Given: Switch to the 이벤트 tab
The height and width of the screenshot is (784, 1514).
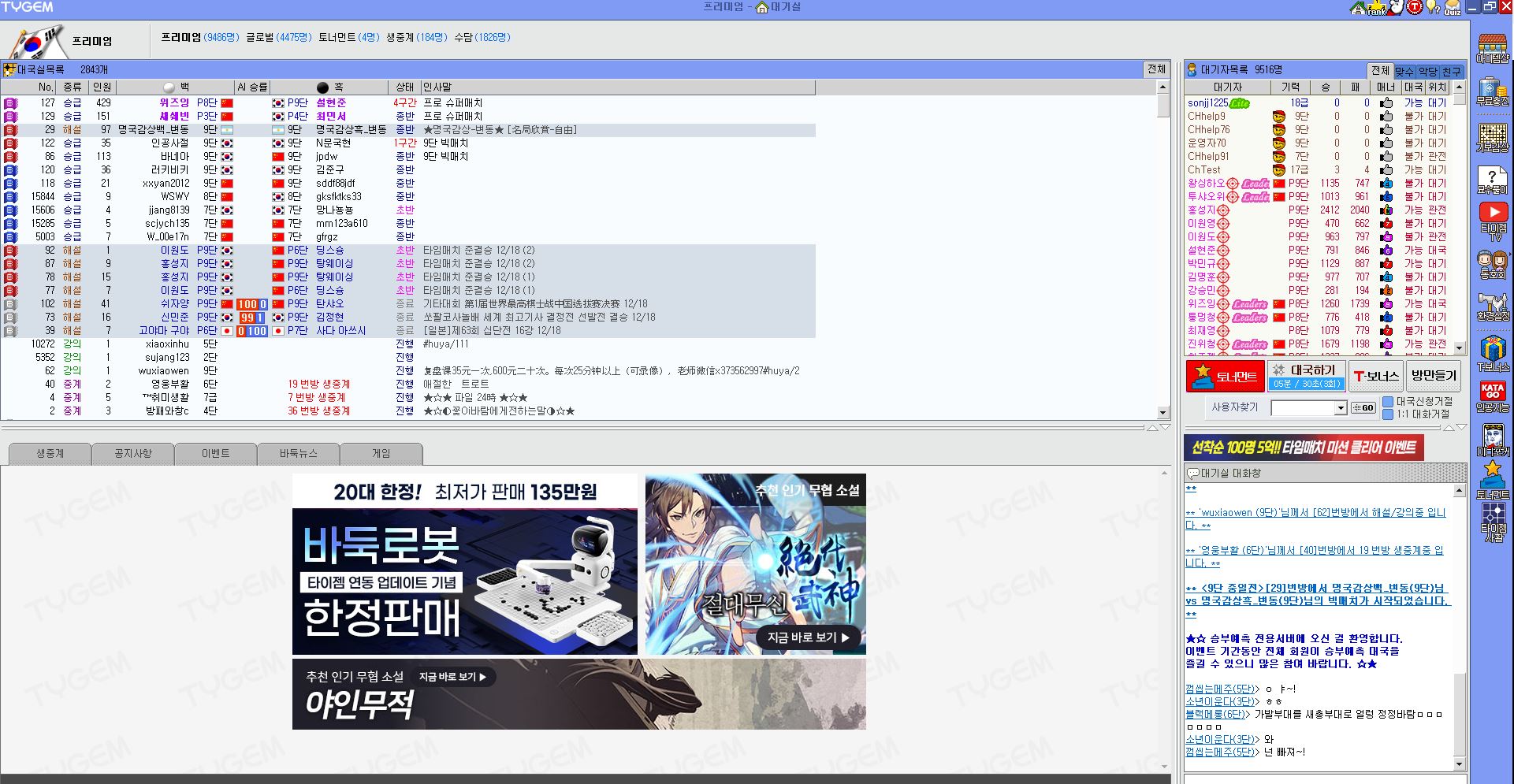Looking at the screenshot, I should (216, 454).
